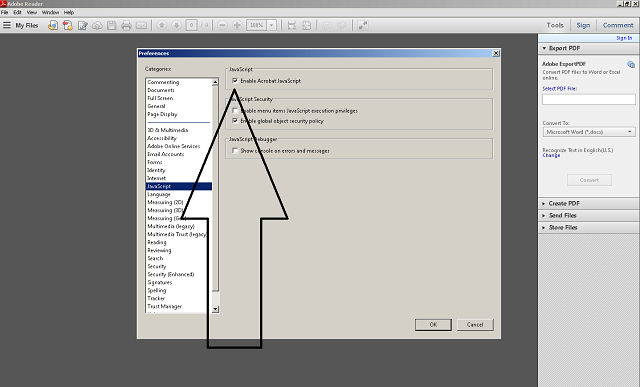
Task: Switch to the Comment pane tab
Action: tap(618, 25)
